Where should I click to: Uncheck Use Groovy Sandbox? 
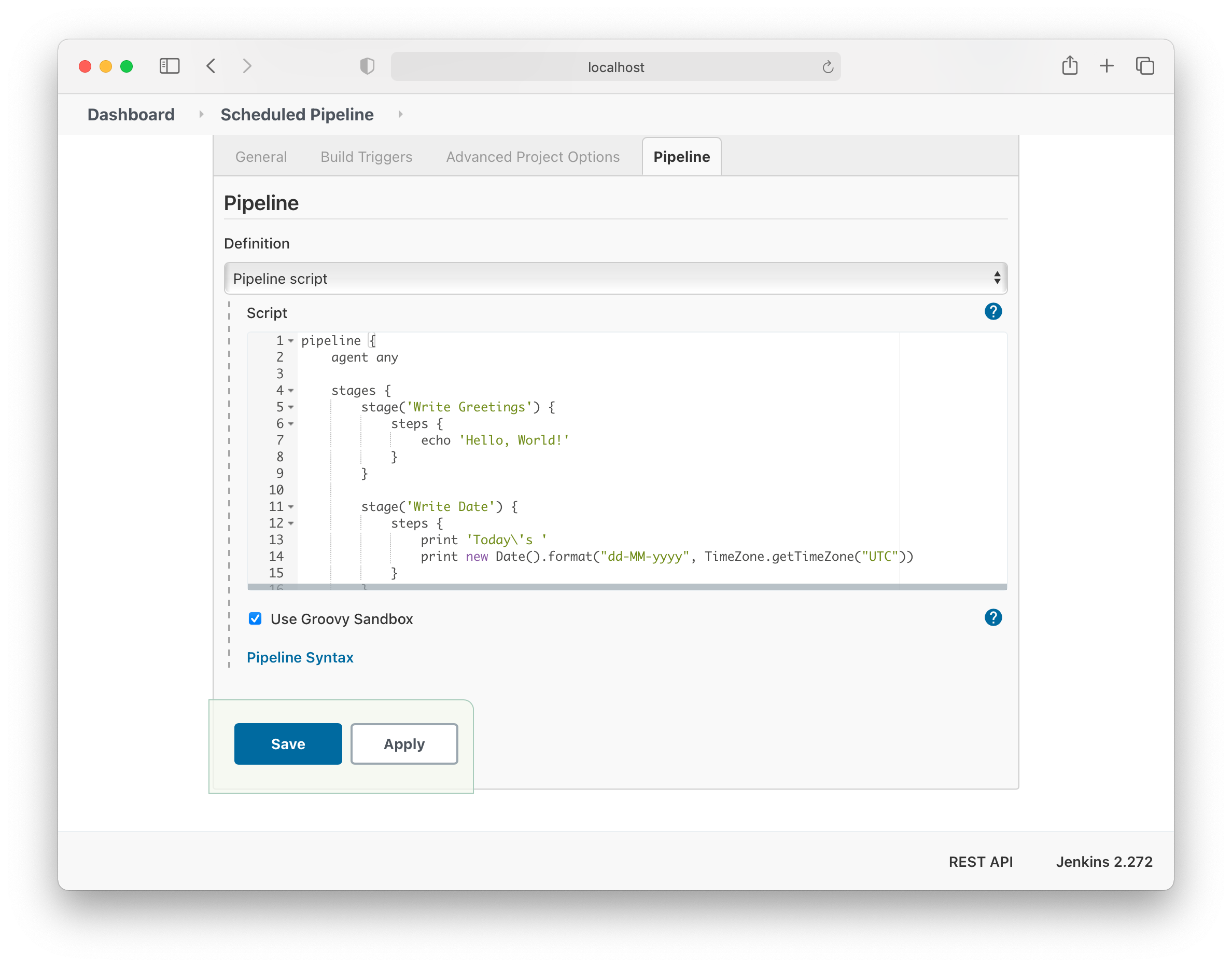point(255,619)
